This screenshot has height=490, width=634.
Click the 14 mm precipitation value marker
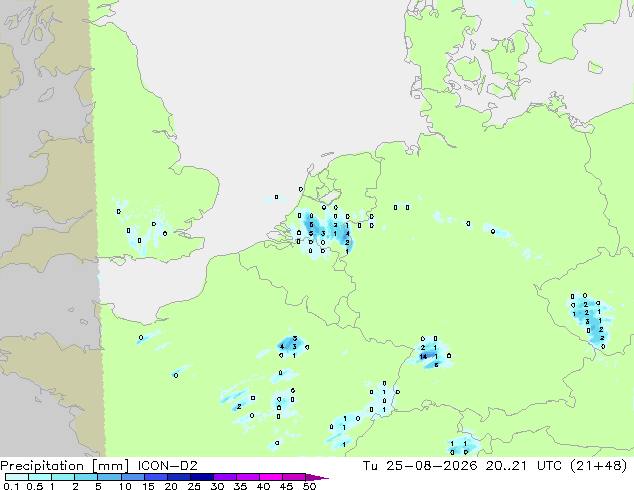pos(423,357)
